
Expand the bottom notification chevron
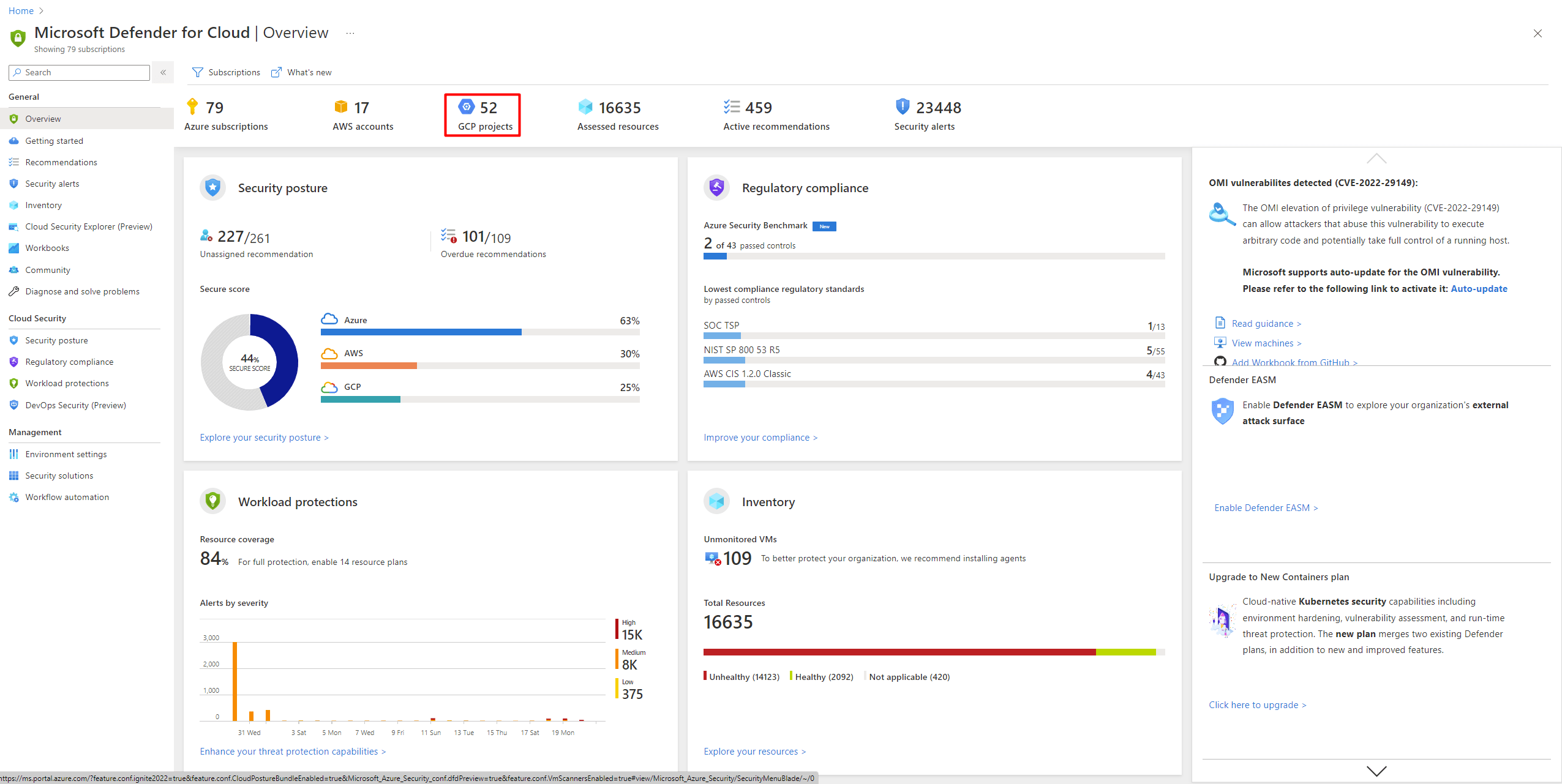(1376, 771)
